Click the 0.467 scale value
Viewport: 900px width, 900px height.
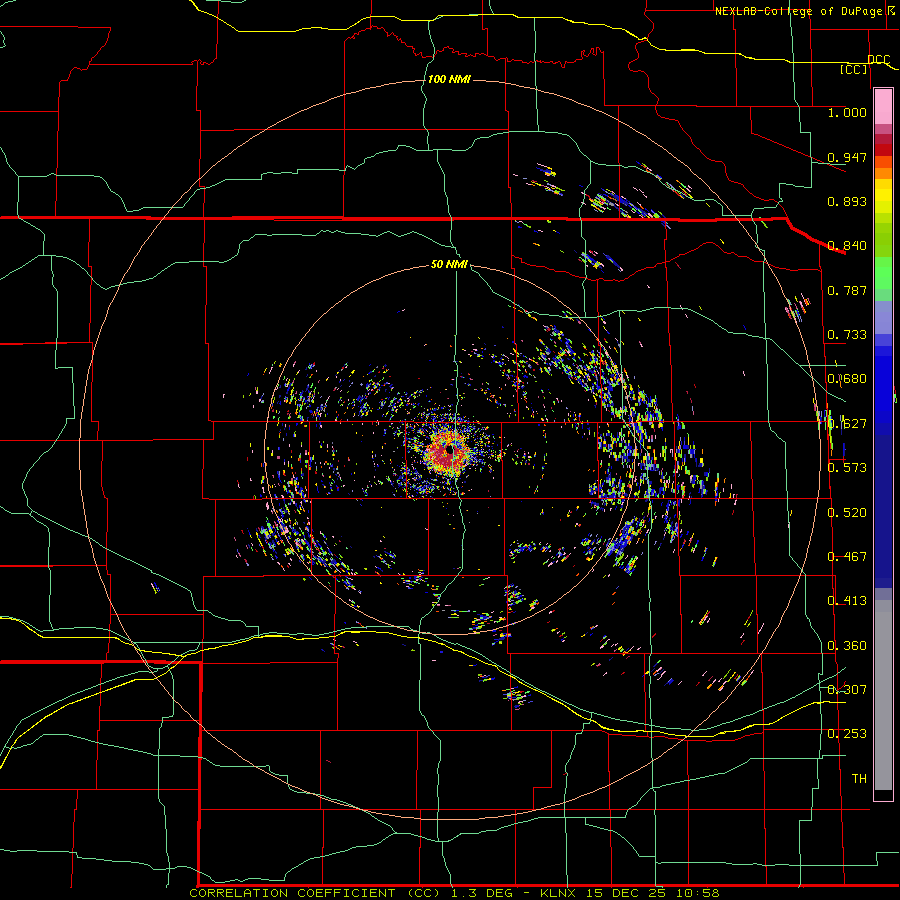[847, 556]
